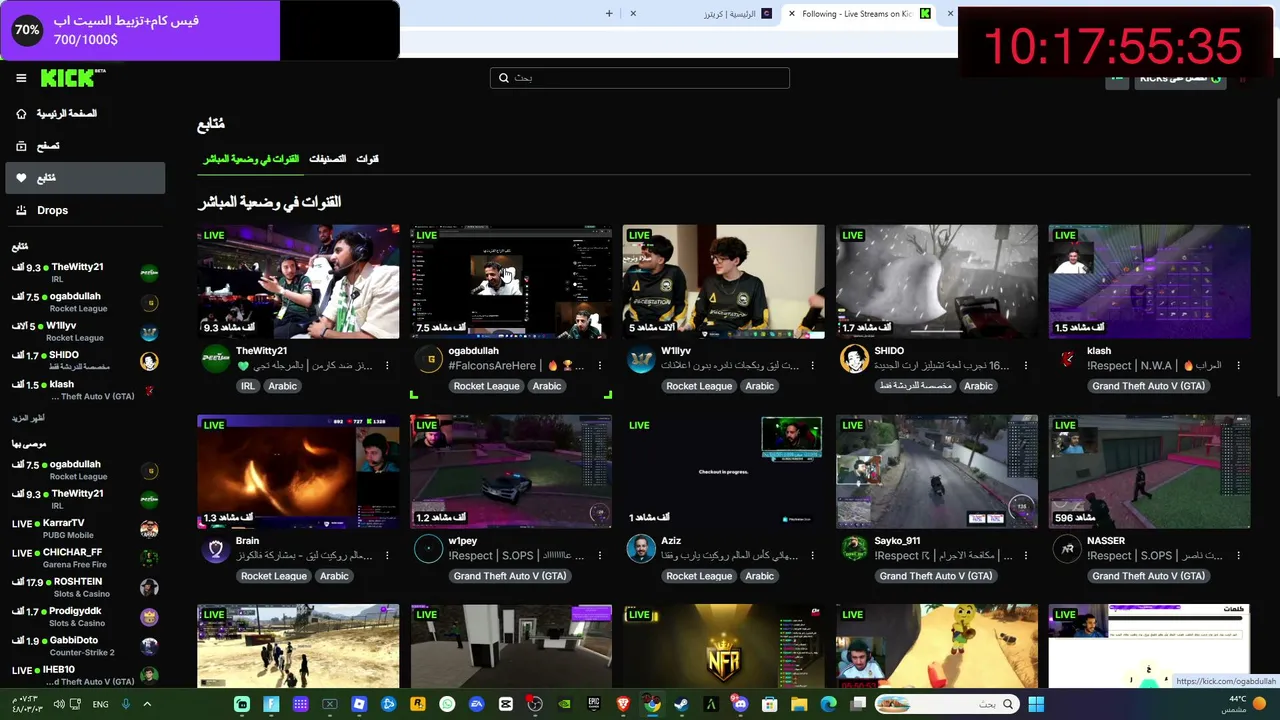Open Brave browser from the taskbar

(623, 704)
